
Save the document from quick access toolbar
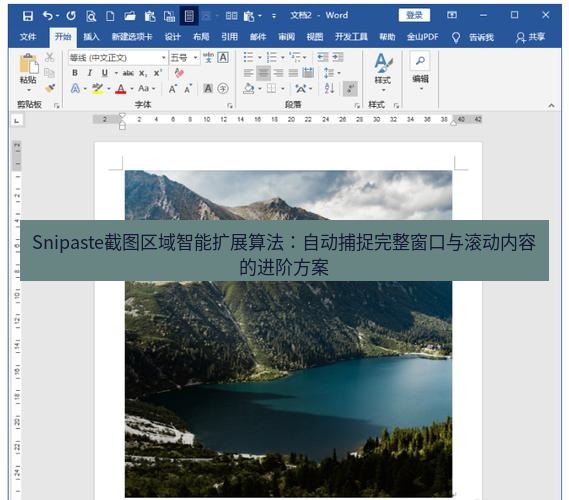28,16
